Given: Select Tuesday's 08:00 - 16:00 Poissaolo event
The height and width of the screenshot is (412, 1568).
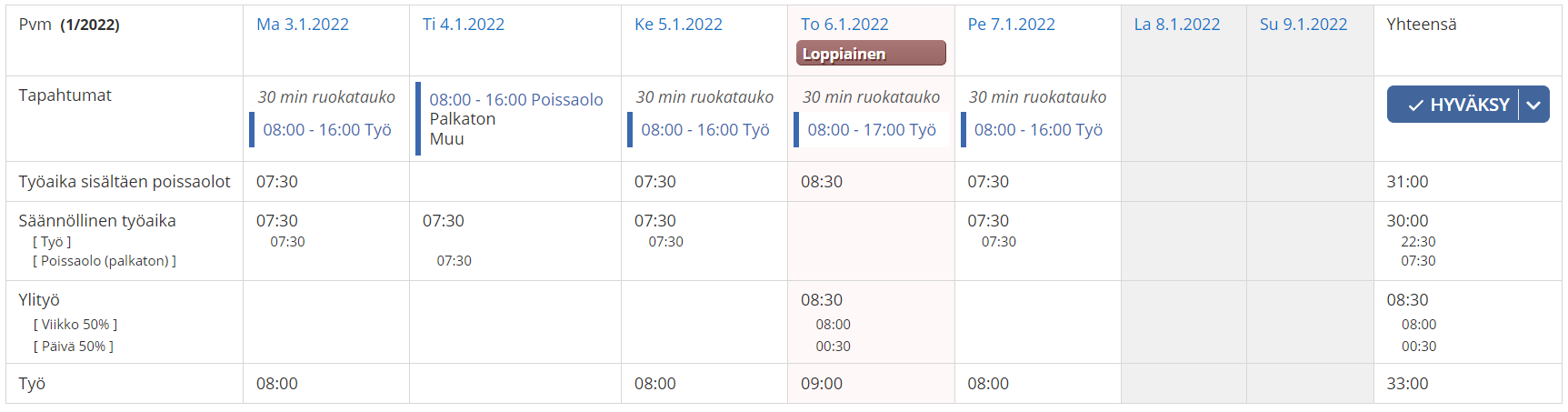Looking at the screenshot, I should tap(516, 100).
